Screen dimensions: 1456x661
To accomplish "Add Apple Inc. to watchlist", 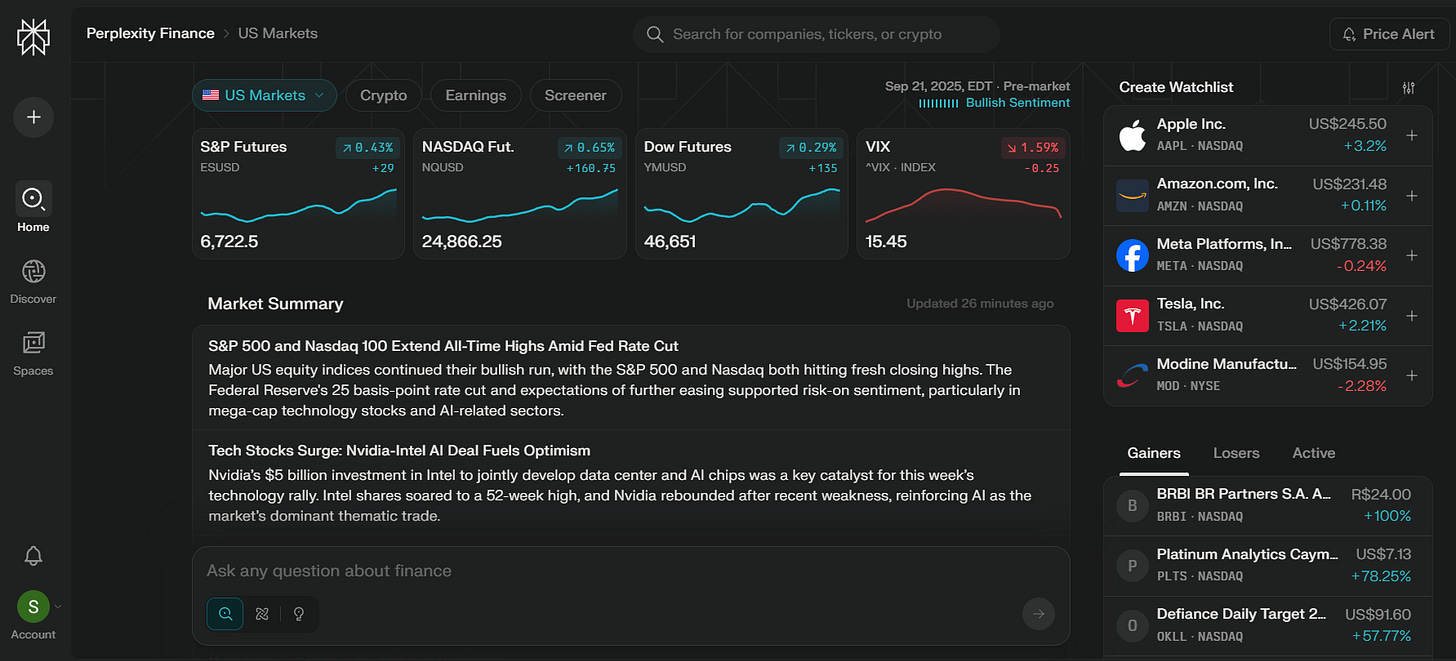I will point(1412,135).
